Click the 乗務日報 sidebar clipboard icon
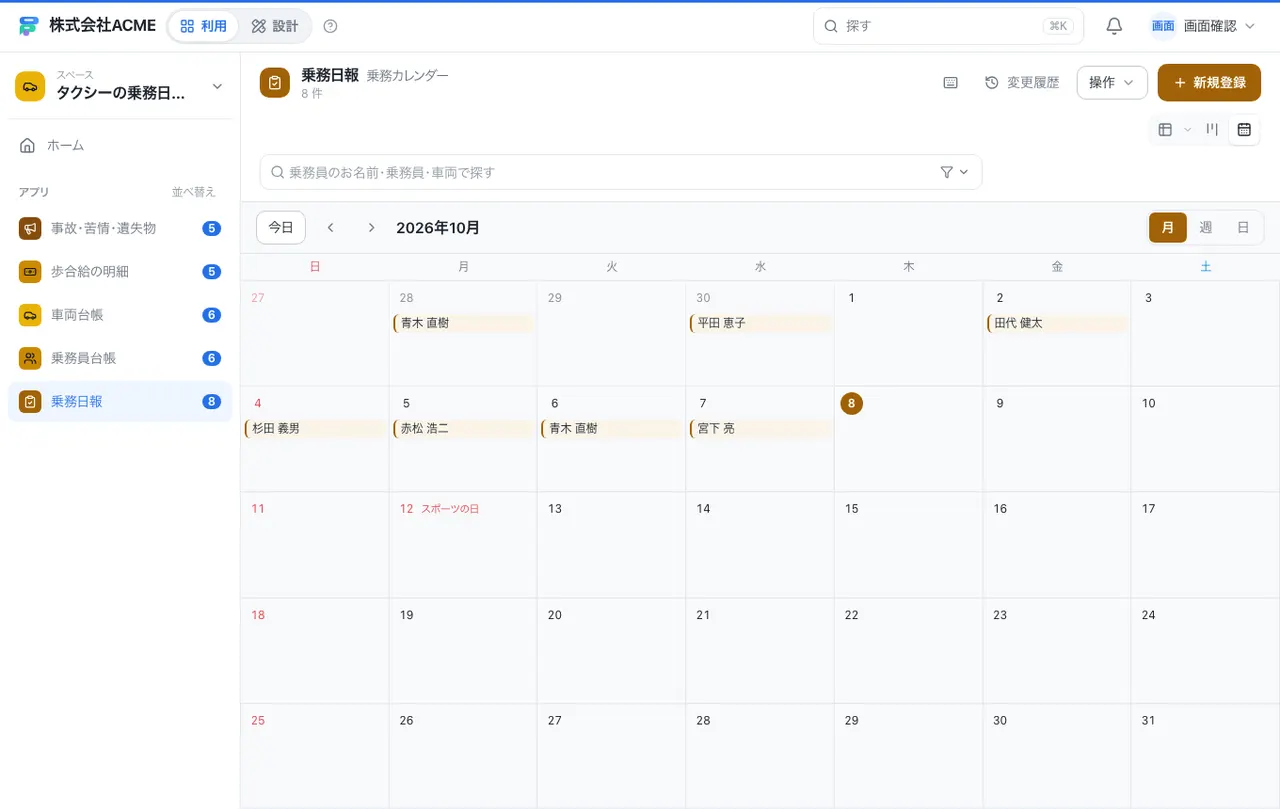 tap(30, 401)
